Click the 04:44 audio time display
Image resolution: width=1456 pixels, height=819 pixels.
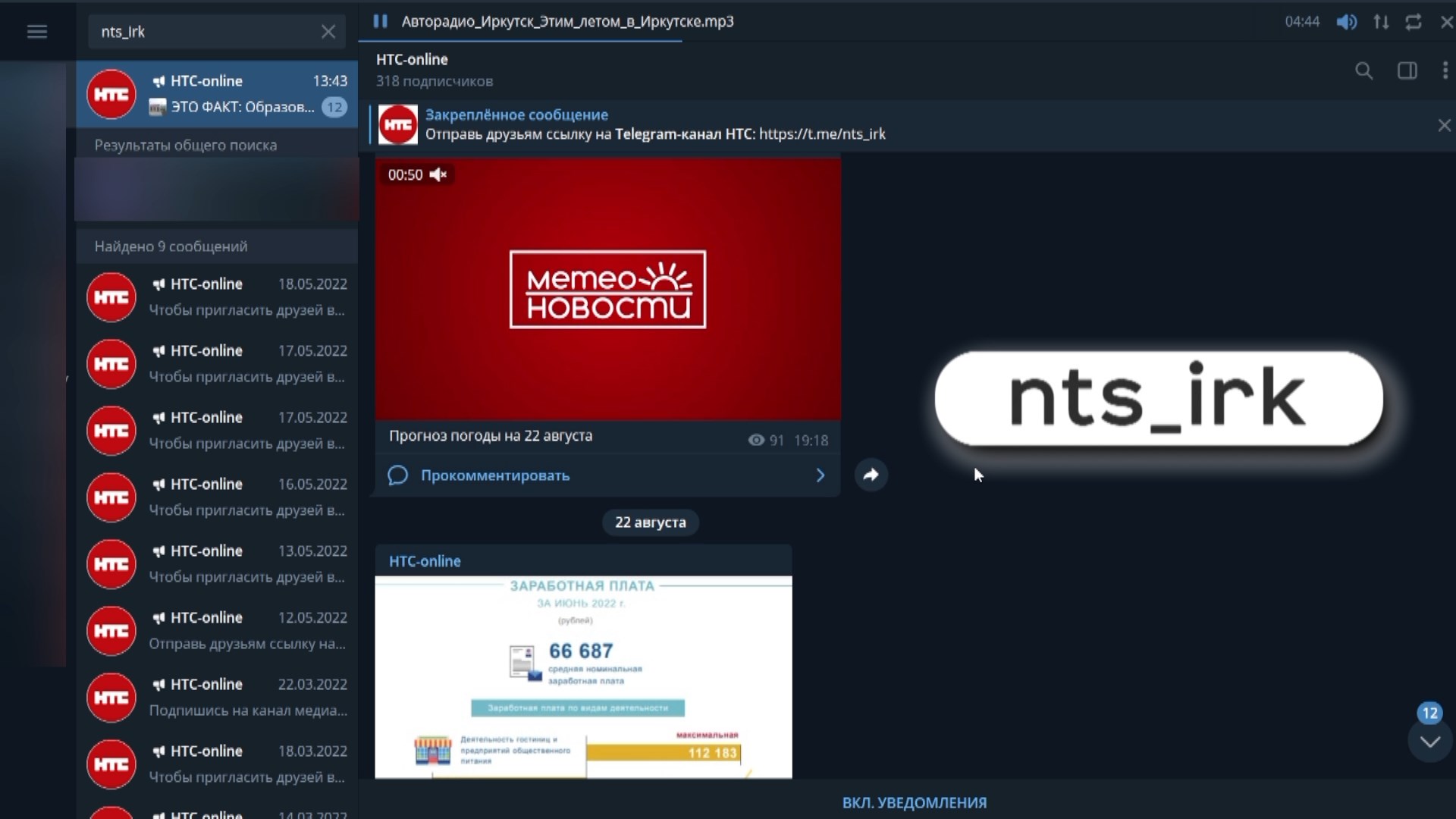(1302, 22)
